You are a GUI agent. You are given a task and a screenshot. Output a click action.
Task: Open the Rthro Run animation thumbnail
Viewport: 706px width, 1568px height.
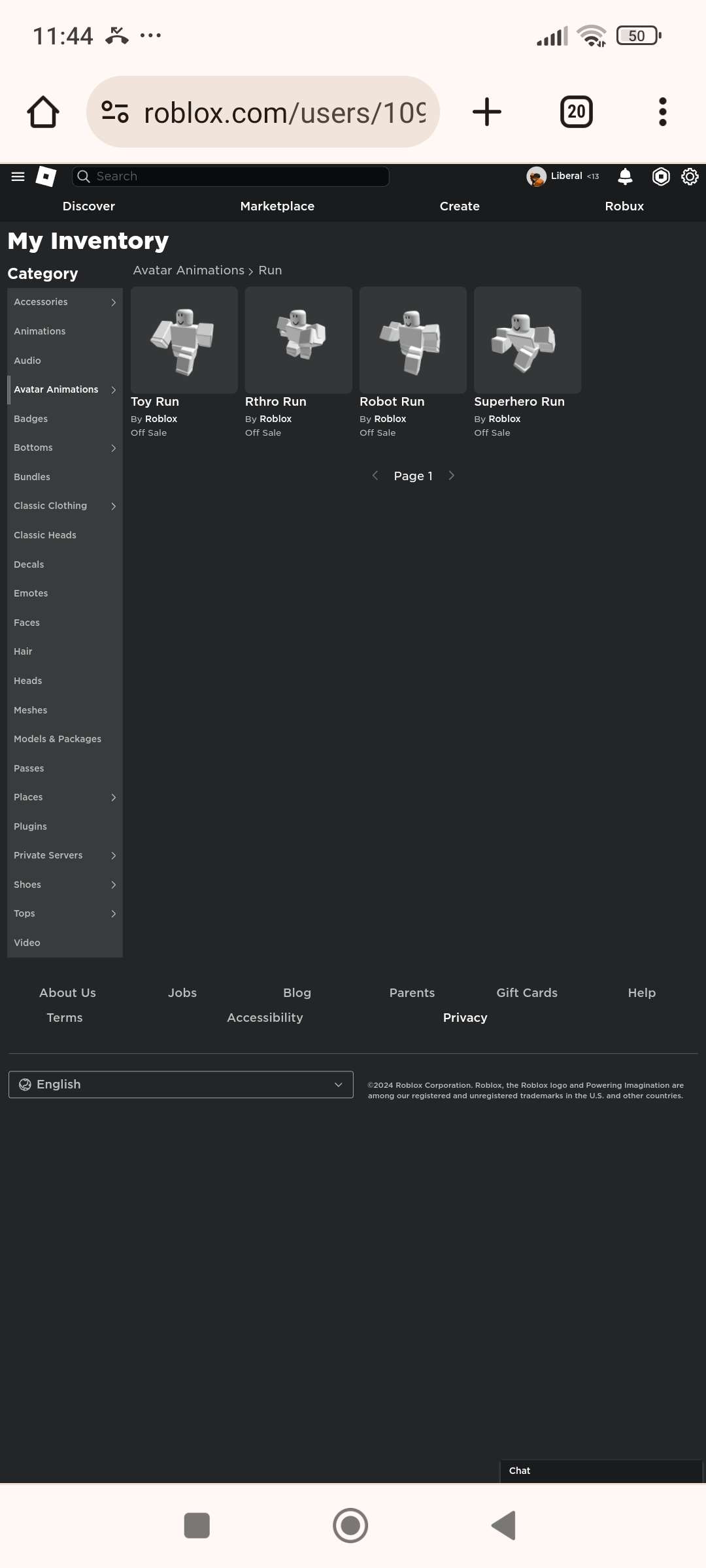point(299,340)
